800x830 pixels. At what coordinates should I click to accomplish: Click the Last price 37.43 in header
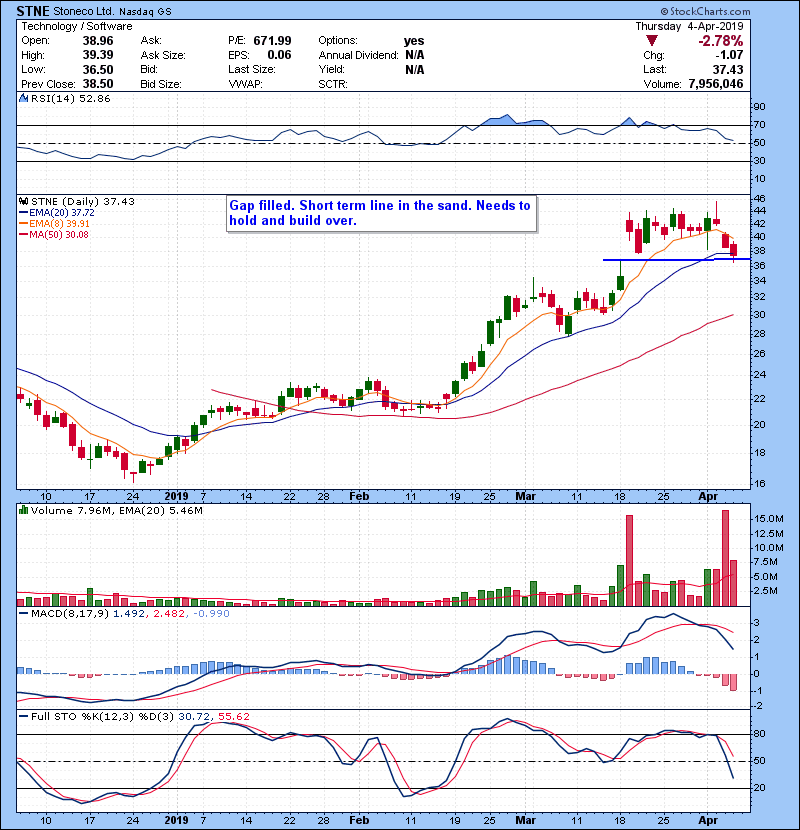pos(728,69)
